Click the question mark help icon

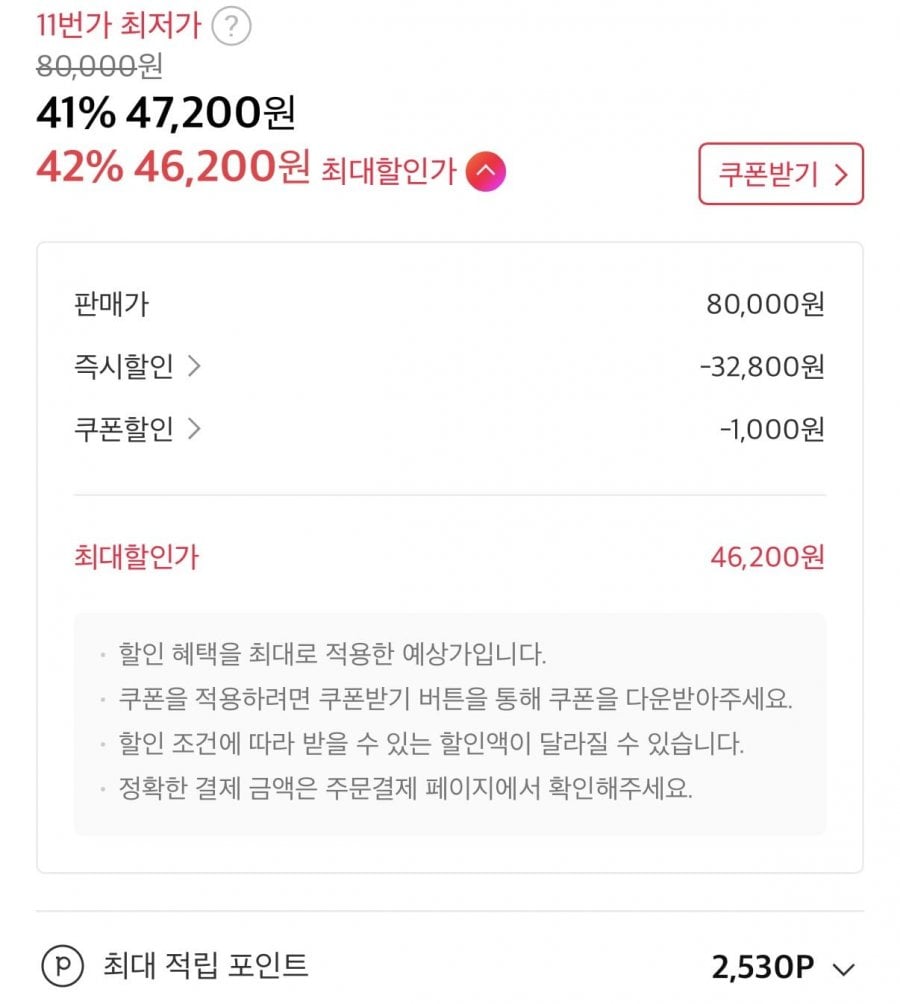click(x=232, y=26)
